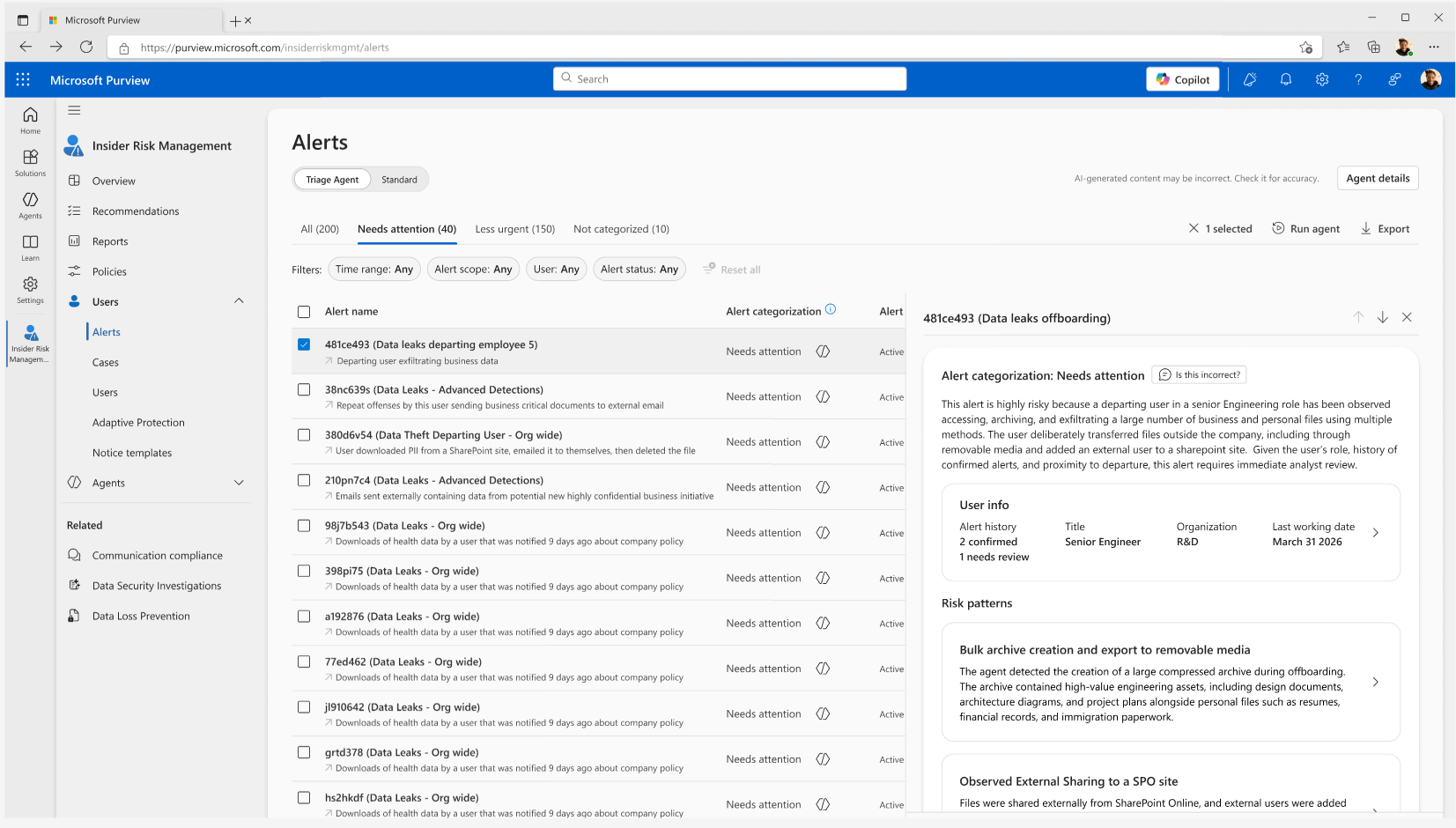Click the Run agent icon

(x=1278, y=229)
